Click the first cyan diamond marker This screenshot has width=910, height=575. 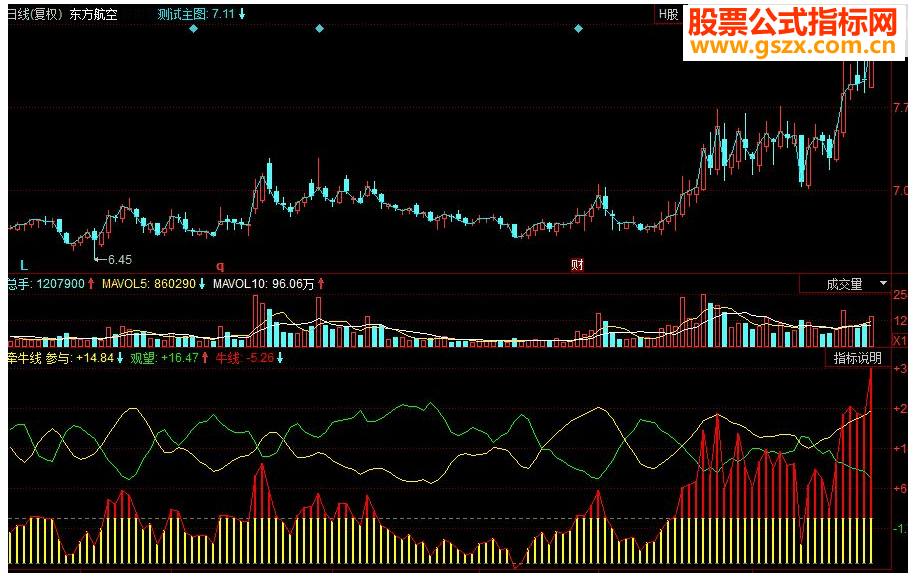pos(194,28)
